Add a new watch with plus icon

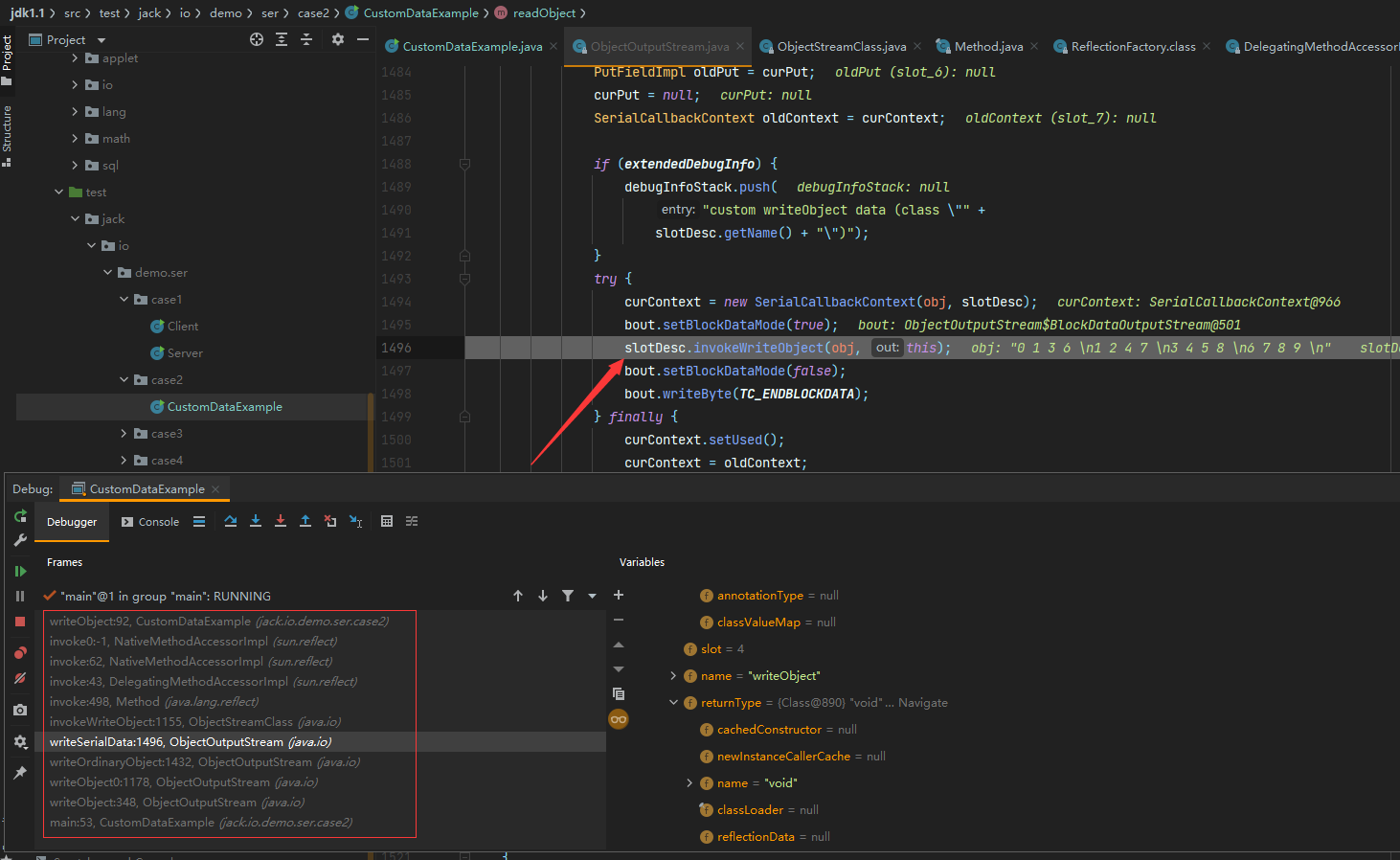619,595
